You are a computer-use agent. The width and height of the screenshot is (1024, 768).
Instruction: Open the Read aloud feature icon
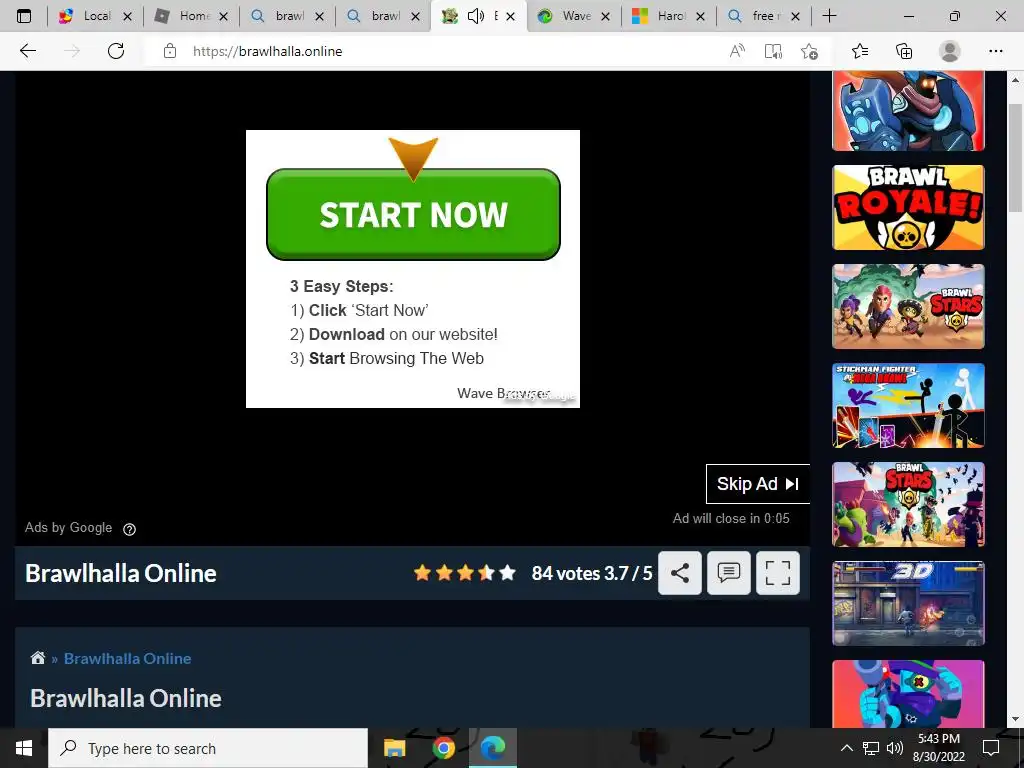click(x=737, y=51)
